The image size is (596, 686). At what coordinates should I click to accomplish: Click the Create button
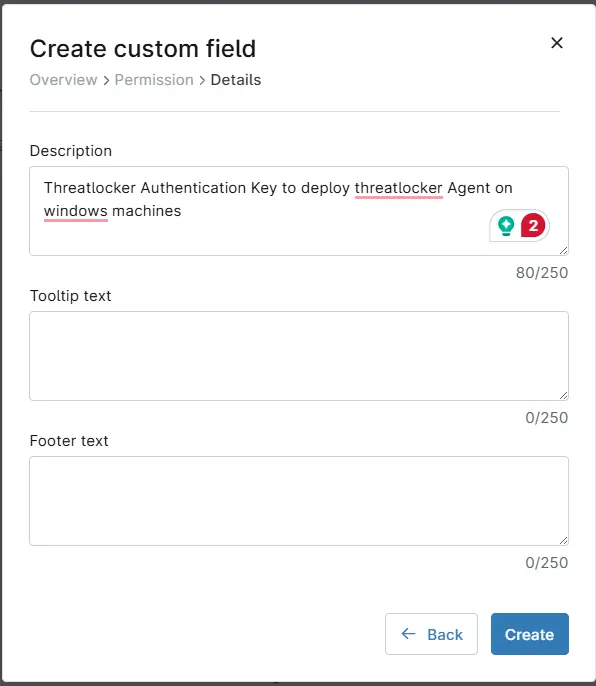(529, 634)
